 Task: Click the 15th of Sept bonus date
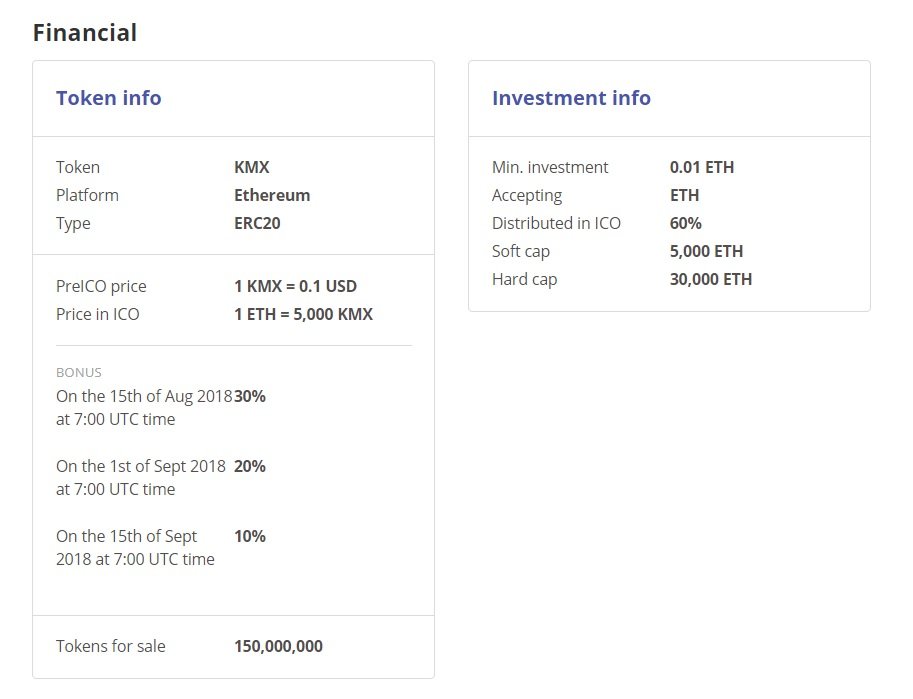point(135,548)
